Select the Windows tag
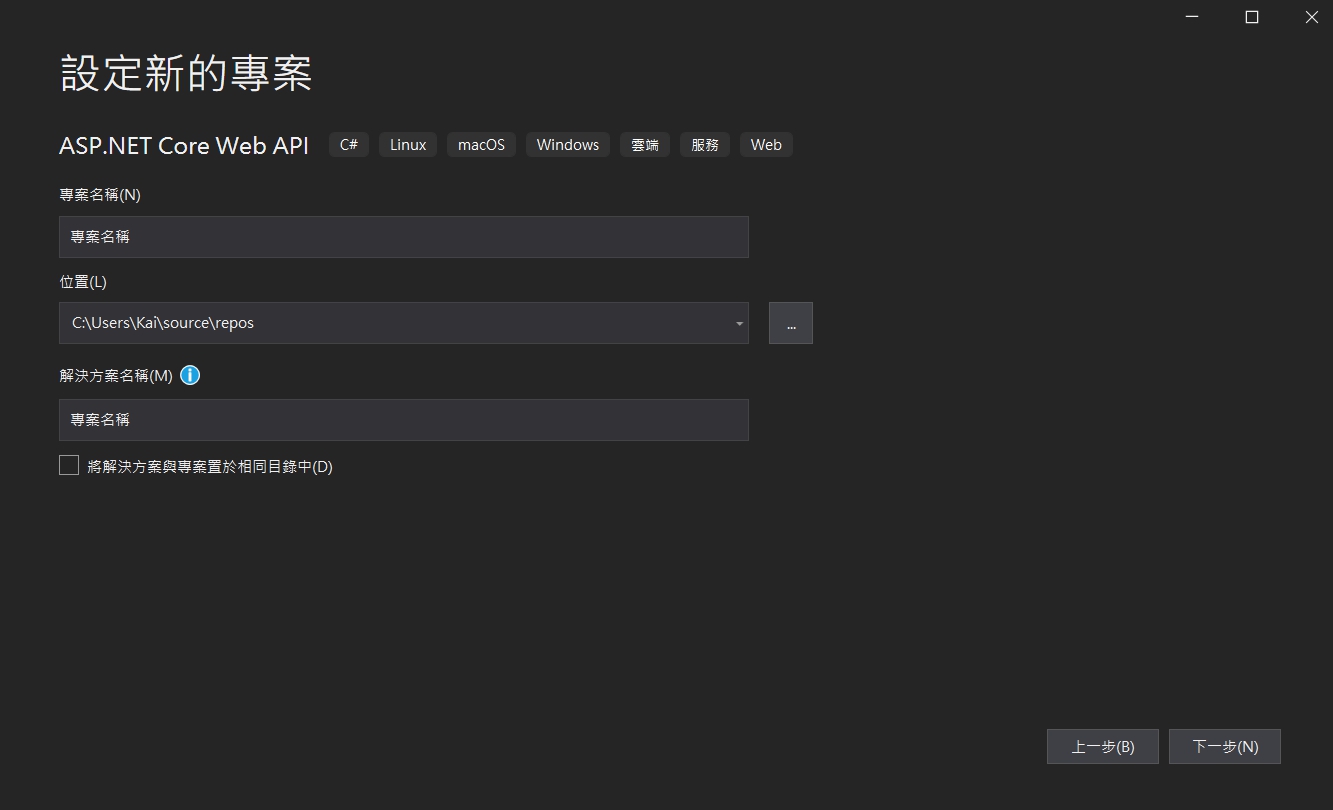1333x810 pixels. [567, 144]
